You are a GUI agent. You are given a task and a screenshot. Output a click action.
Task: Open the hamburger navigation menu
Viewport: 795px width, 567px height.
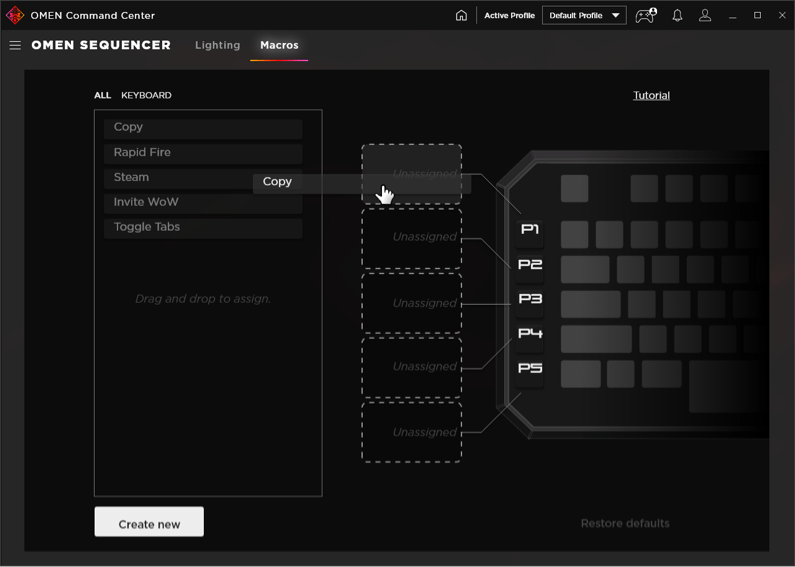coord(15,45)
